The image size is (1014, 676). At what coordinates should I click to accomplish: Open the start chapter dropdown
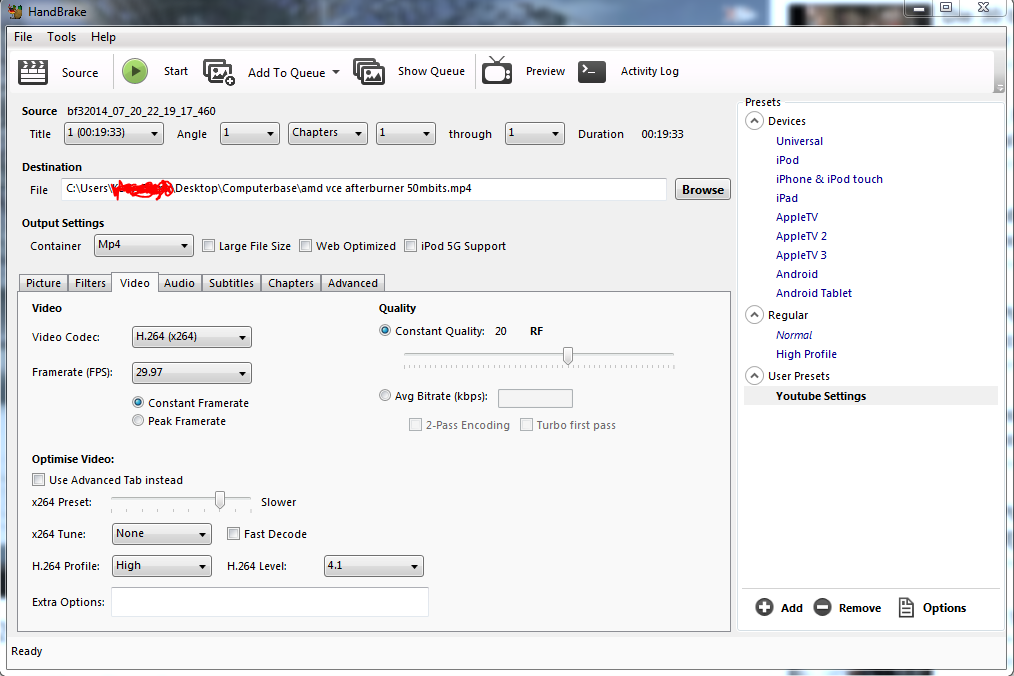[x=405, y=133]
